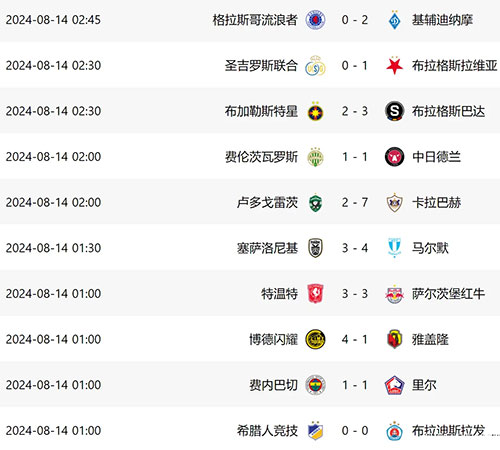
Task: Click the 特温特 red crest
Action: click(315, 294)
